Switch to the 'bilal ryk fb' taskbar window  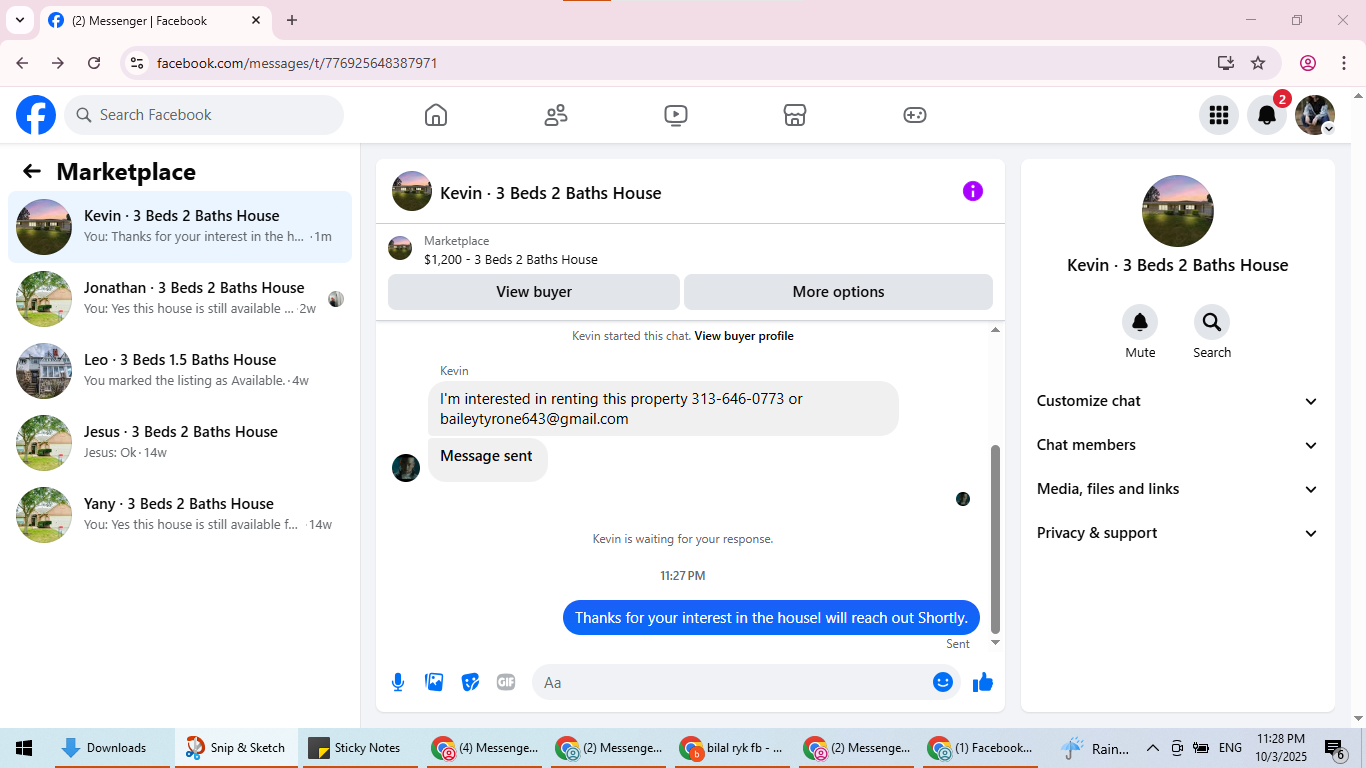click(x=733, y=748)
